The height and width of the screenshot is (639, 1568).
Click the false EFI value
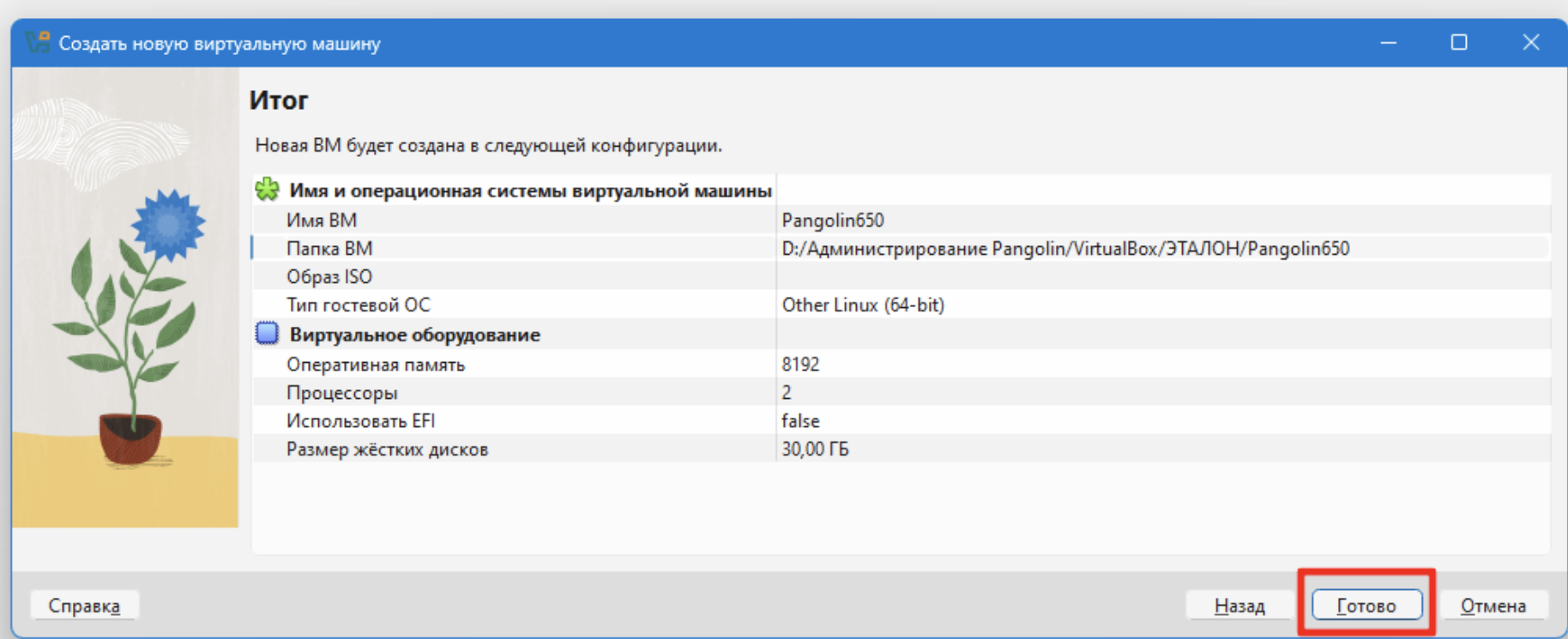tap(800, 421)
